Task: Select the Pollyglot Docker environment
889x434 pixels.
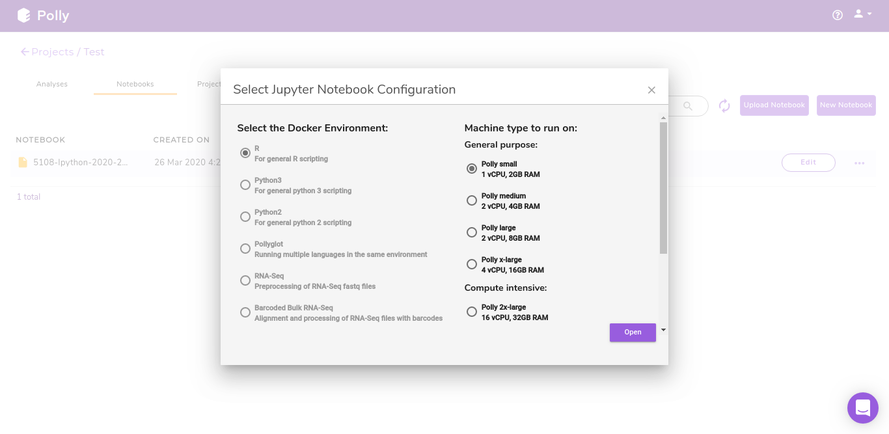Action: coord(245,248)
